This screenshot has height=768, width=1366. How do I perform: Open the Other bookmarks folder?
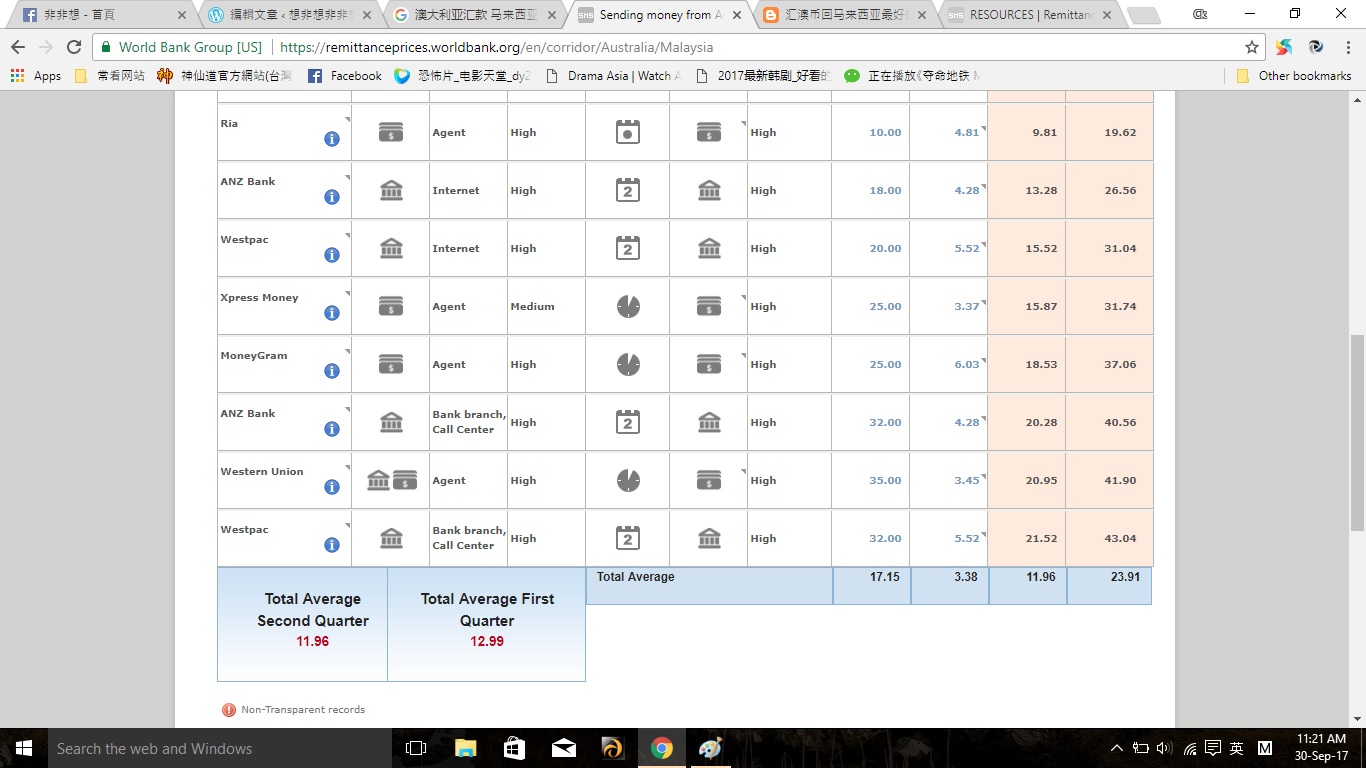coord(1294,76)
